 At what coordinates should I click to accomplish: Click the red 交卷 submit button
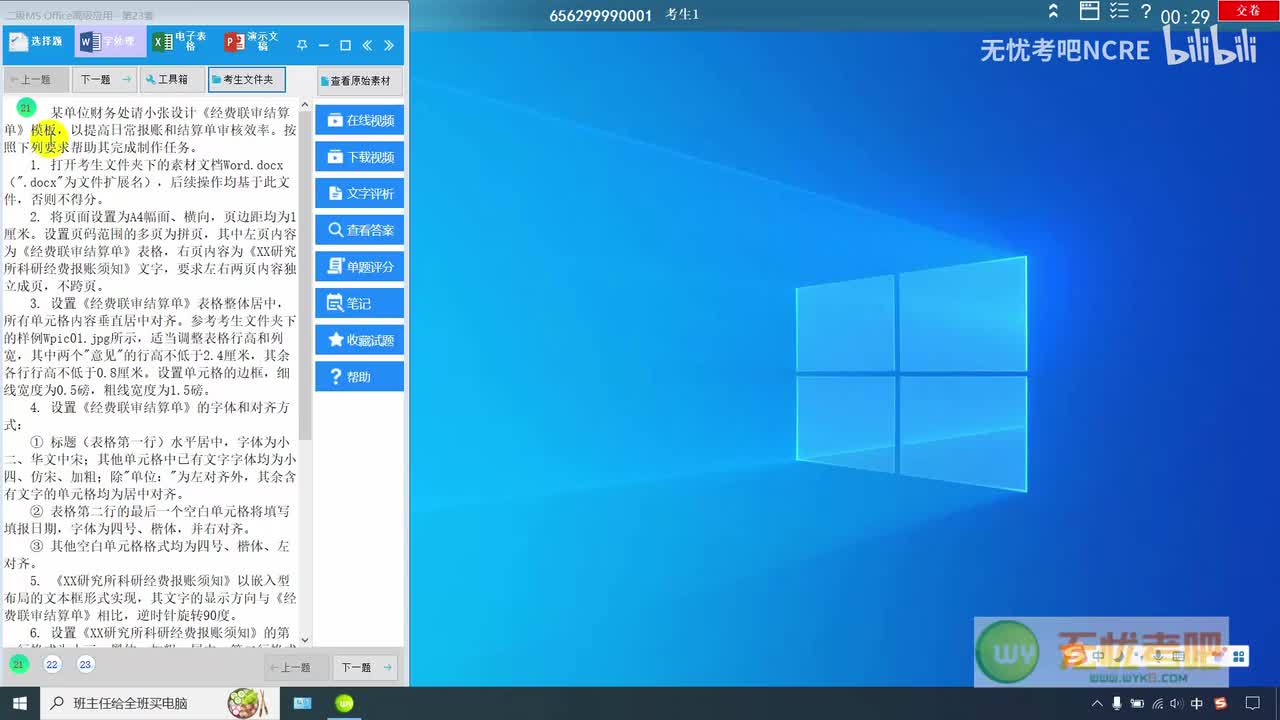click(1248, 10)
